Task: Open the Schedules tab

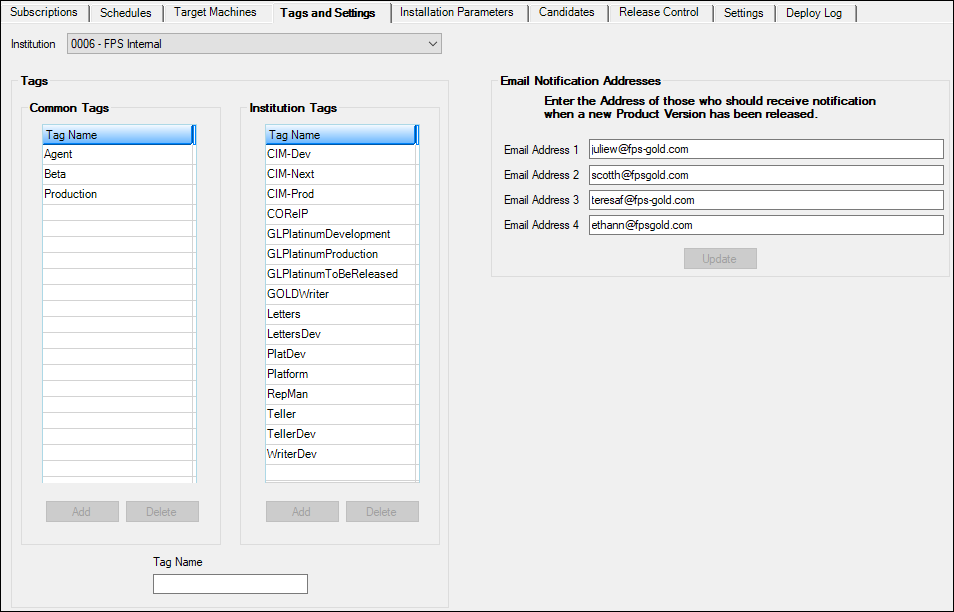Action: 126,13
